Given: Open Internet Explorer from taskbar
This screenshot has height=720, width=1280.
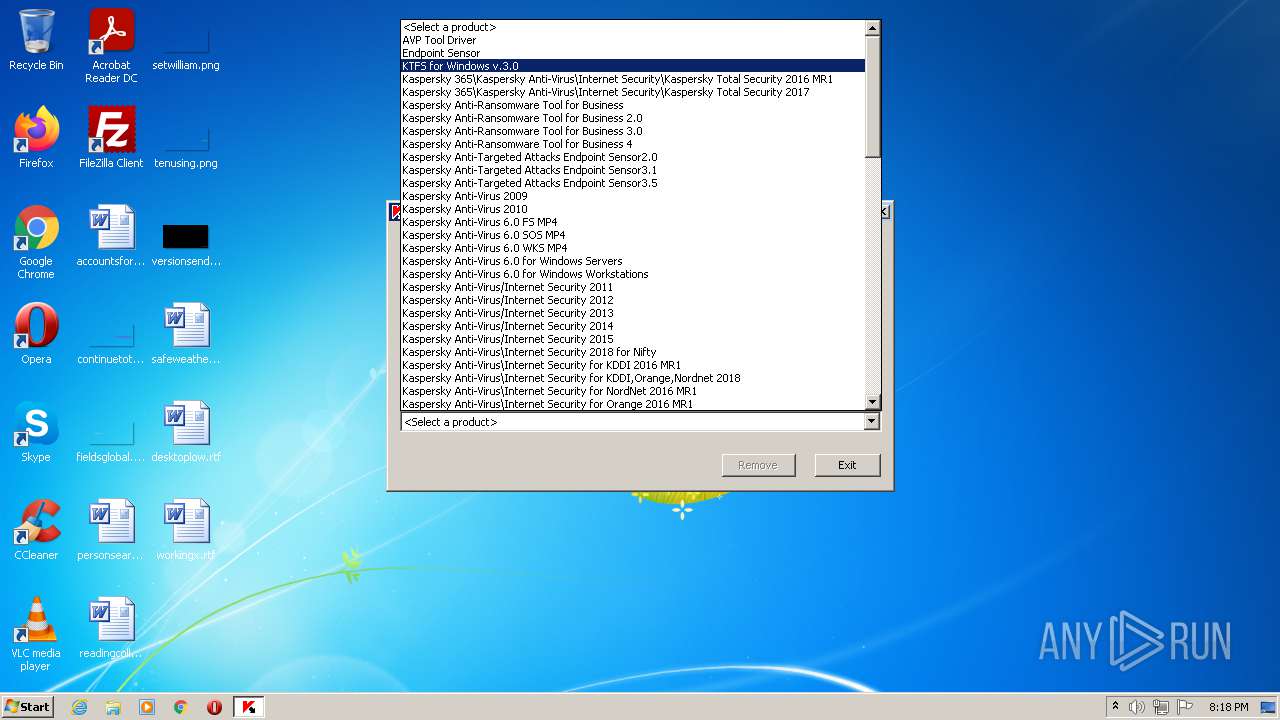Looking at the screenshot, I should (79, 707).
